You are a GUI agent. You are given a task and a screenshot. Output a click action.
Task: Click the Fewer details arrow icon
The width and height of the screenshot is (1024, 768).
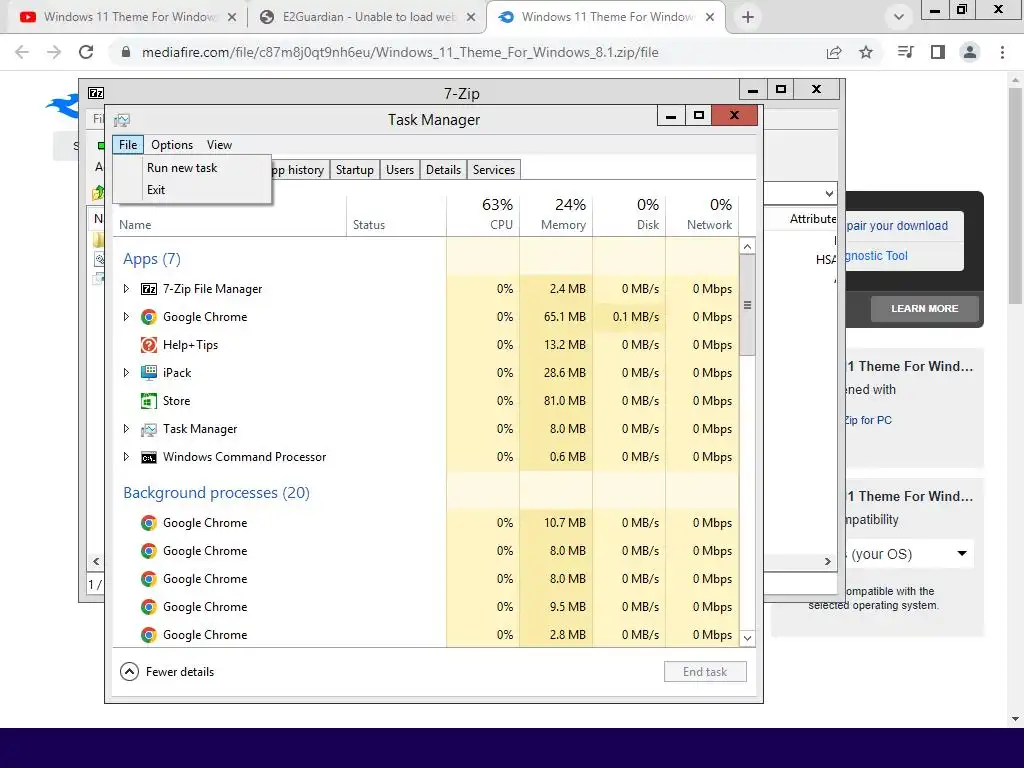129,671
